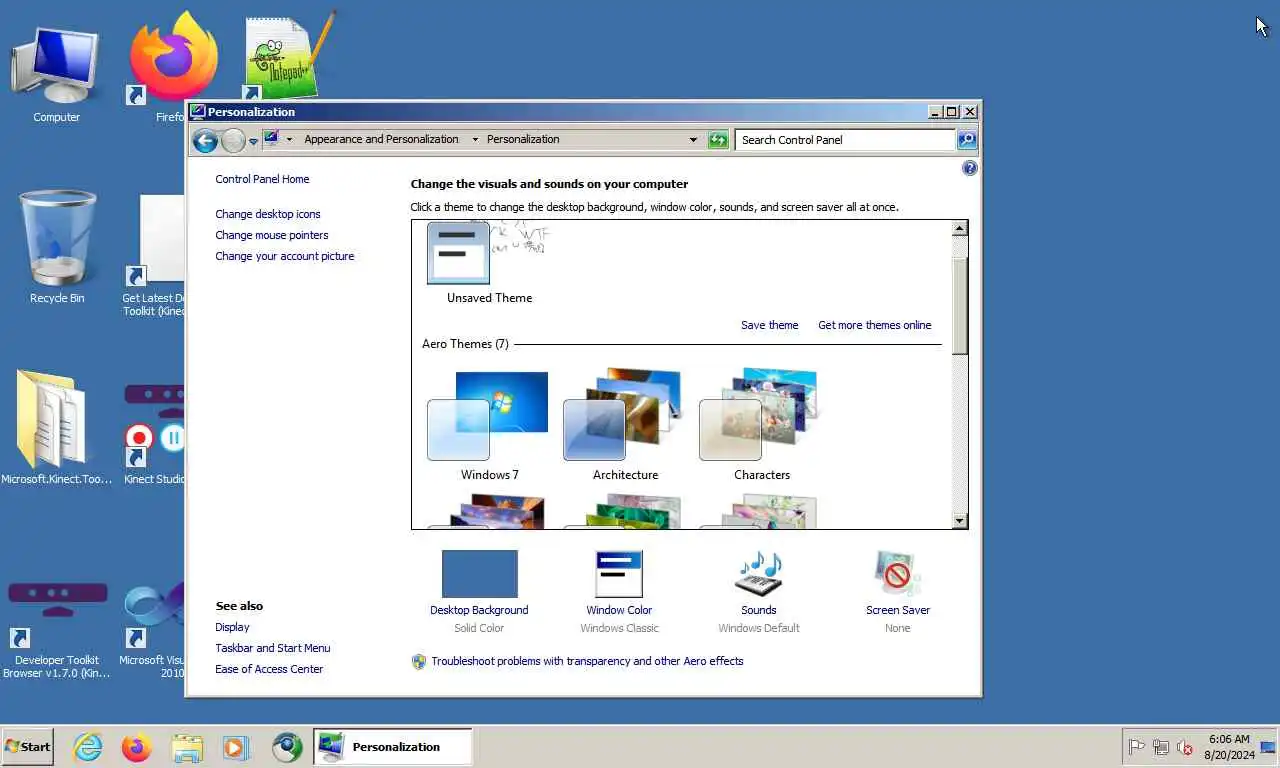Open Internet Explorer from taskbar
The height and width of the screenshot is (768, 1280).
[x=88, y=747]
